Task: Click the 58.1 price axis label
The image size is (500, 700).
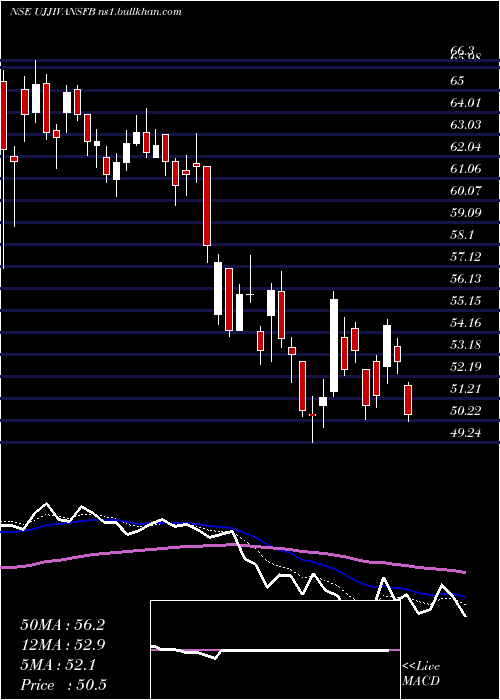Action: pyautogui.click(x=462, y=234)
